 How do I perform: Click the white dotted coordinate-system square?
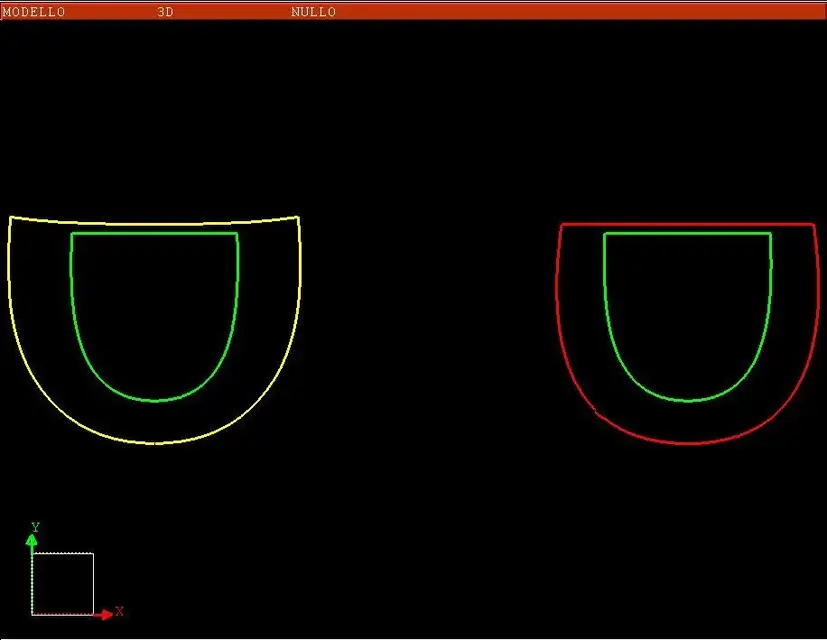(63, 584)
